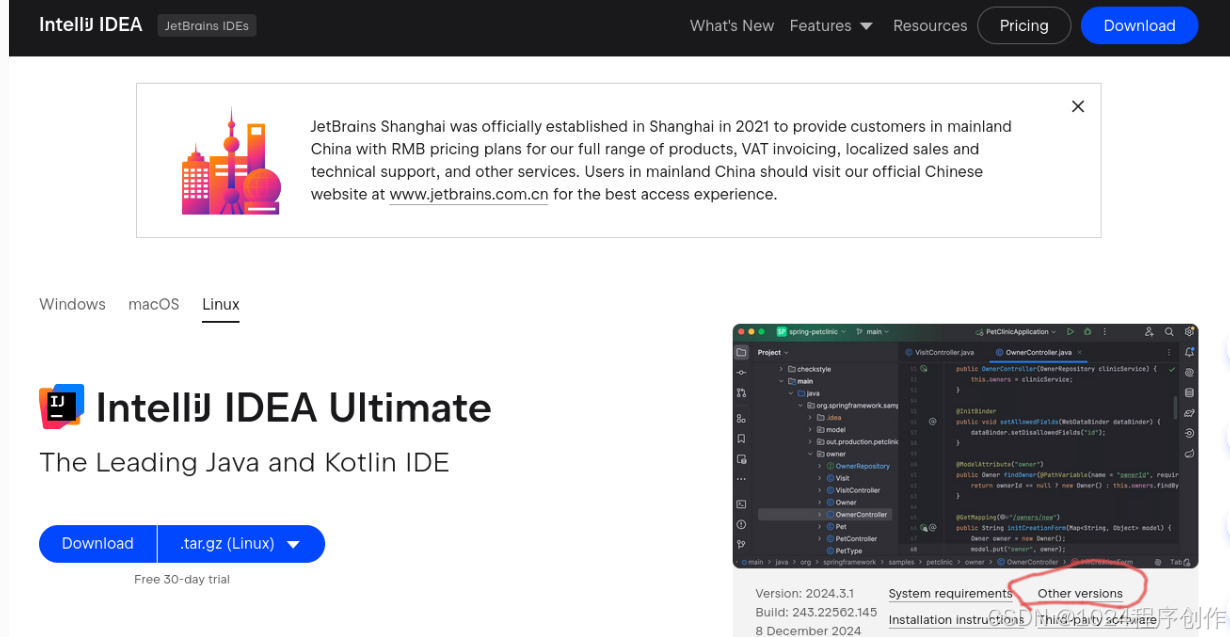This screenshot has height=637, width=1230.
Task: Click the Git branch icon in IDE preview
Action: pos(741,545)
